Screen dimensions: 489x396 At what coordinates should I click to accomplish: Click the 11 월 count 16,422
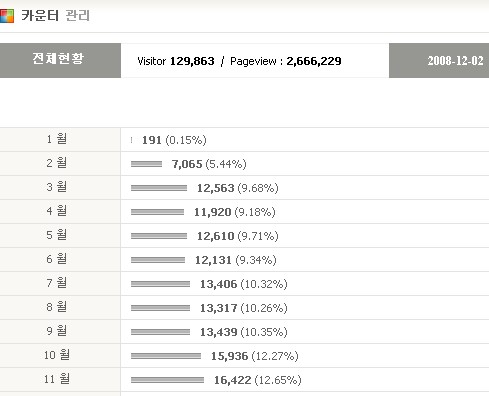click(x=232, y=380)
